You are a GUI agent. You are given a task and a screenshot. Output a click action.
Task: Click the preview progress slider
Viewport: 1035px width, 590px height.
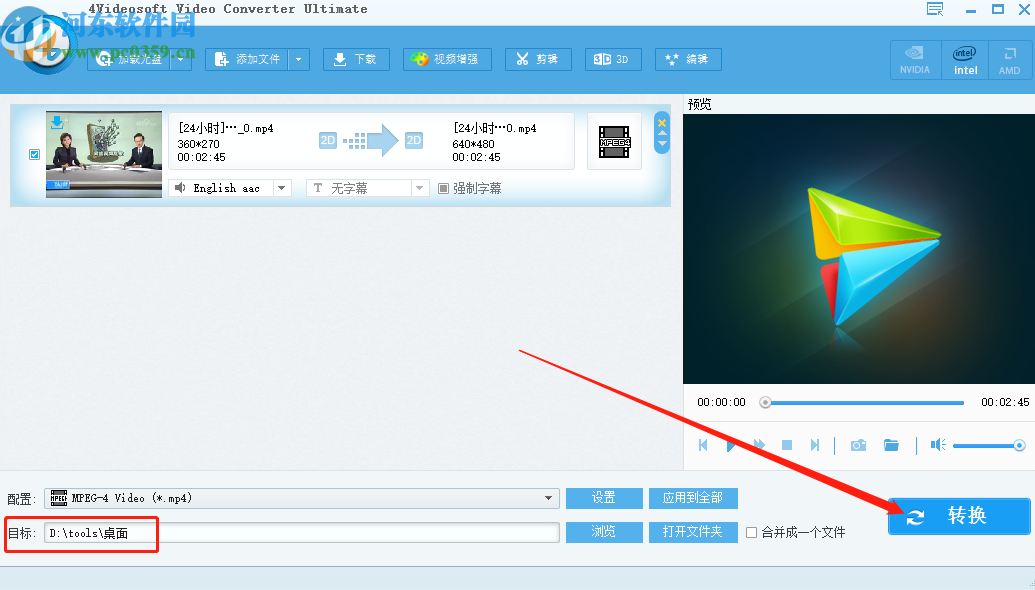[x=864, y=403]
